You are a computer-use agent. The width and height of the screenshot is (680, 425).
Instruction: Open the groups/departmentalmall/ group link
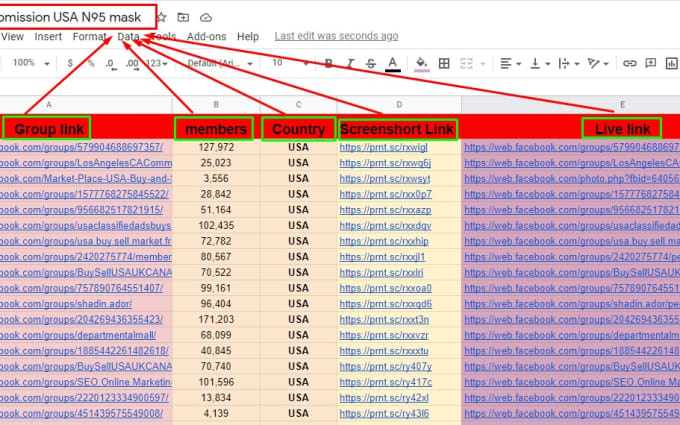[x=78, y=335]
